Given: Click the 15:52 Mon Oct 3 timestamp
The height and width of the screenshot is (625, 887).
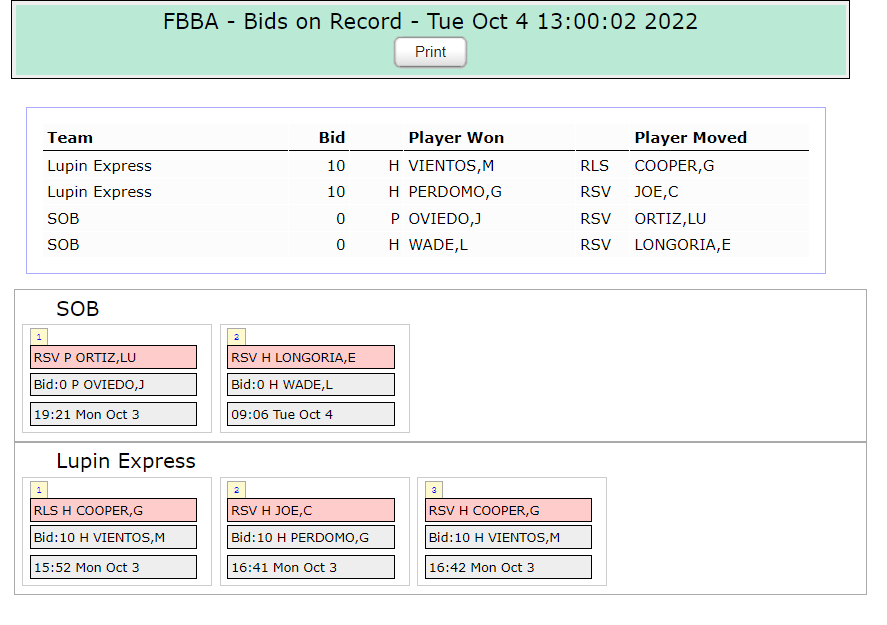Looking at the screenshot, I should (113, 567).
